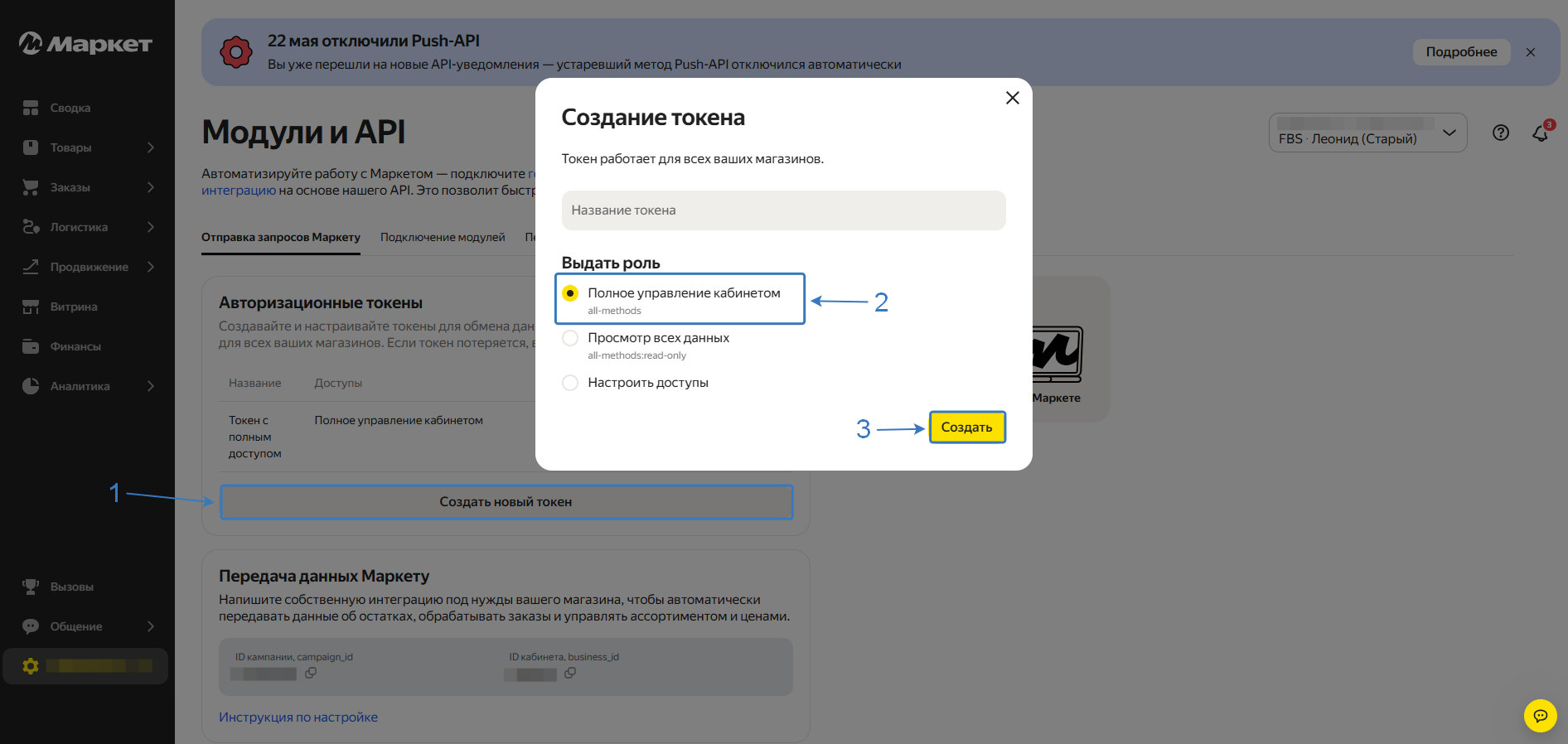Image resolution: width=1568 pixels, height=744 pixels.
Task: Switch to Подключение модулей tab
Action: (x=443, y=237)
